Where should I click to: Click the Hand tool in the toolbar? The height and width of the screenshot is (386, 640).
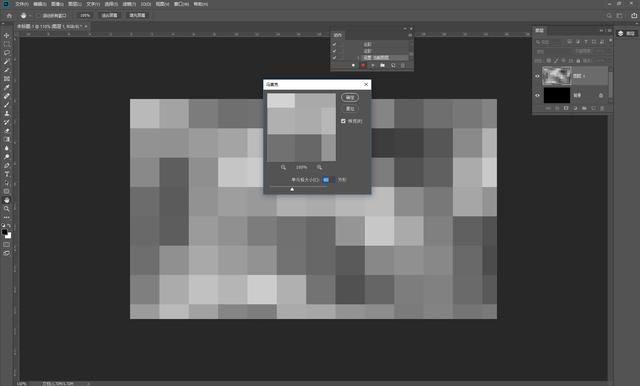pyautogui.click(x=7, y=200)
